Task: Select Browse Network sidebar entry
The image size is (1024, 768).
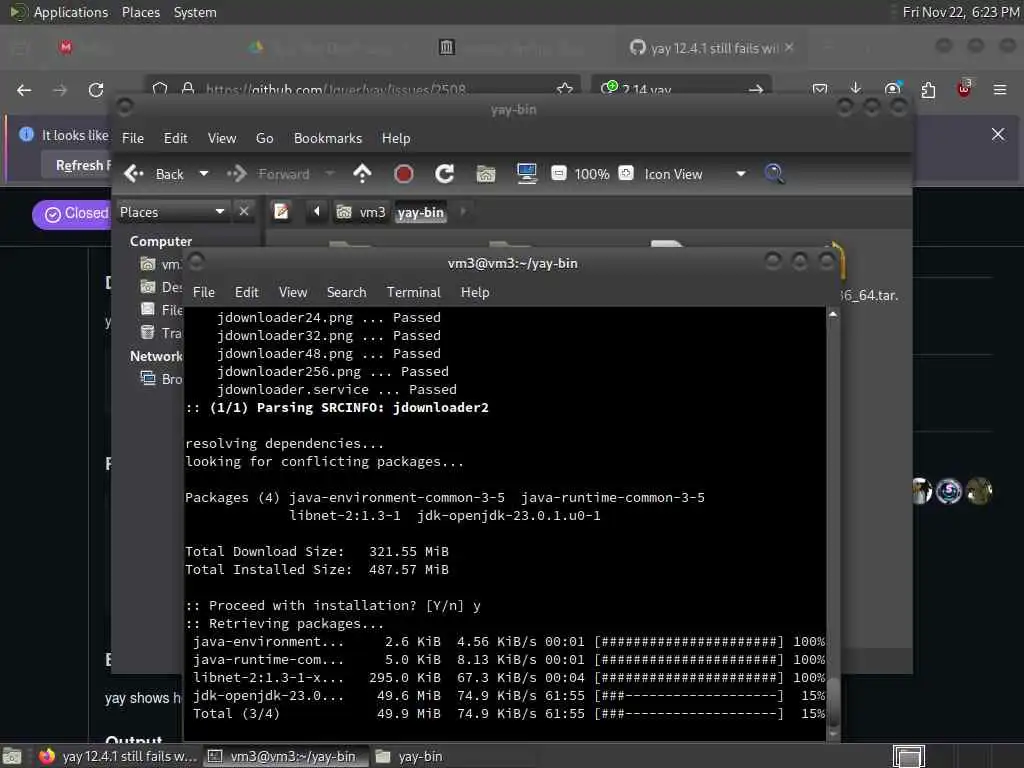Action: [x=161, y=379]
